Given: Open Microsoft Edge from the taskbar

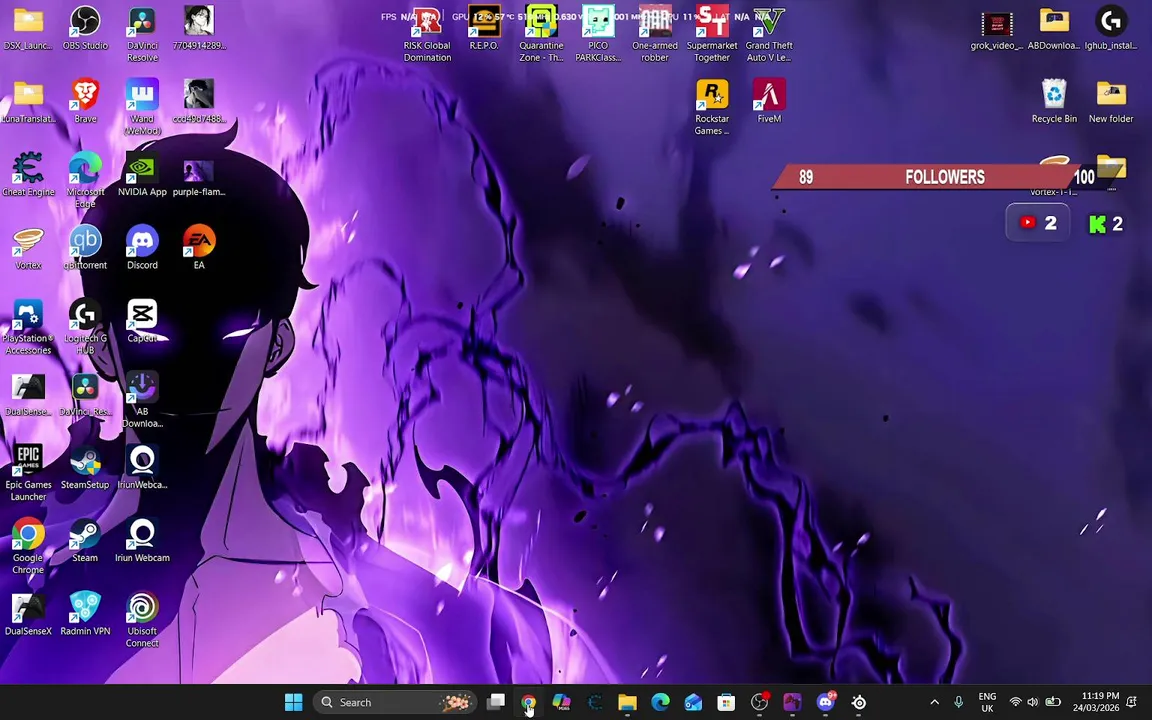Looking at the screenshot, I should [x=660, y=702].
